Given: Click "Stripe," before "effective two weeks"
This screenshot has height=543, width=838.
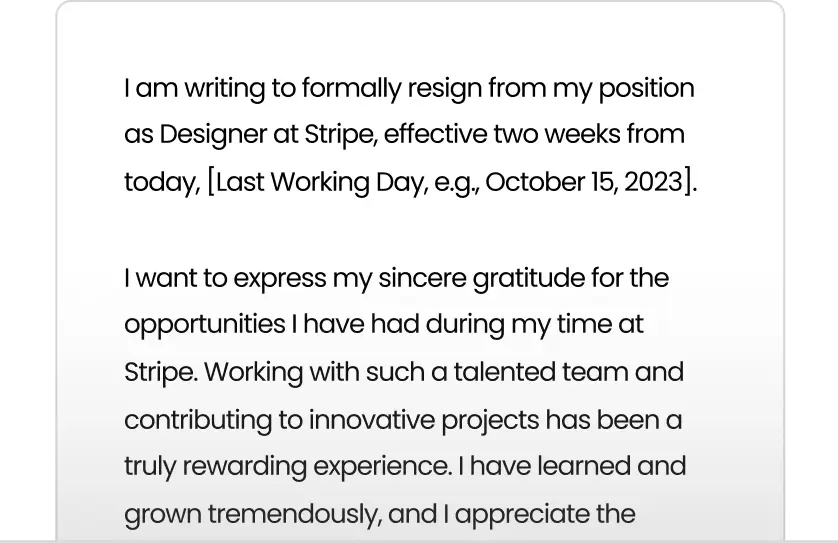Looking at the screenshot, I should (x=341, y=135).
